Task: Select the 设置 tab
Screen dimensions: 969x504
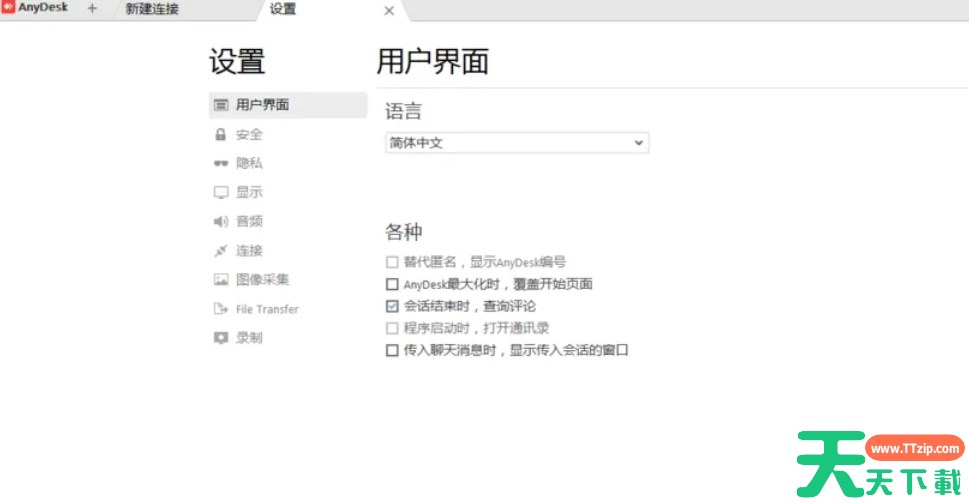Action: (x=283, y=9)
